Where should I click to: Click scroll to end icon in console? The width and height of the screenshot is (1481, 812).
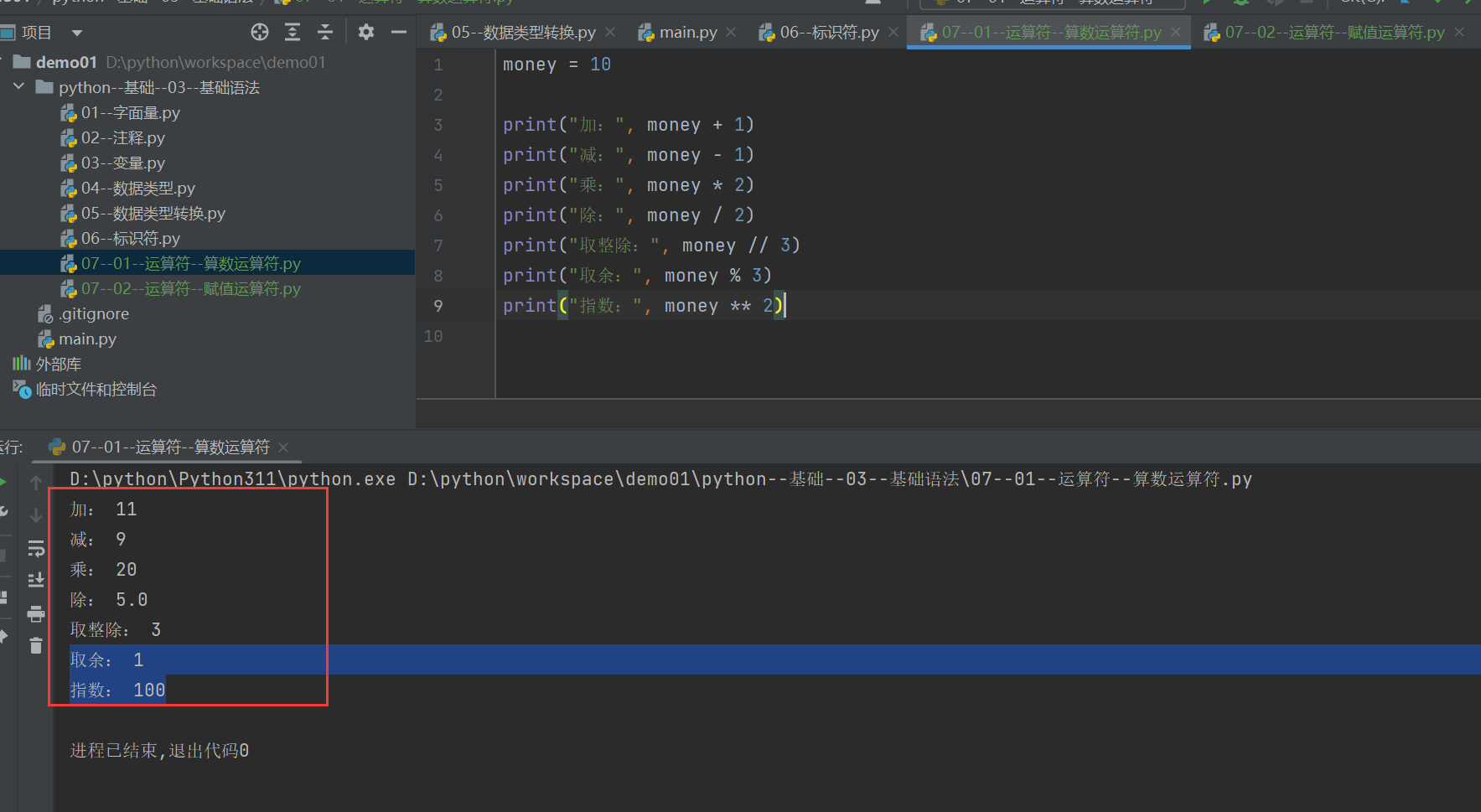[x=36, y=580]
